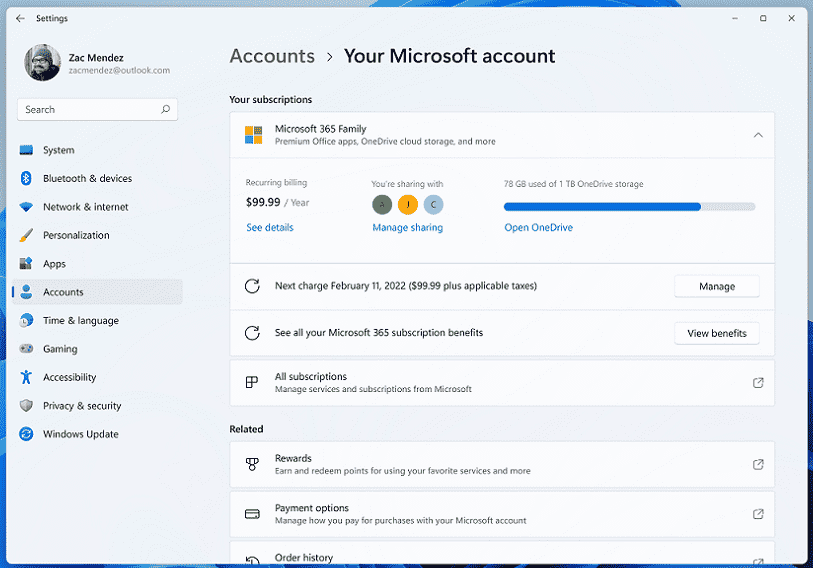813x568 pixels.
Task: Click the refresh icon beside Next charge
Action: (252, 286)
